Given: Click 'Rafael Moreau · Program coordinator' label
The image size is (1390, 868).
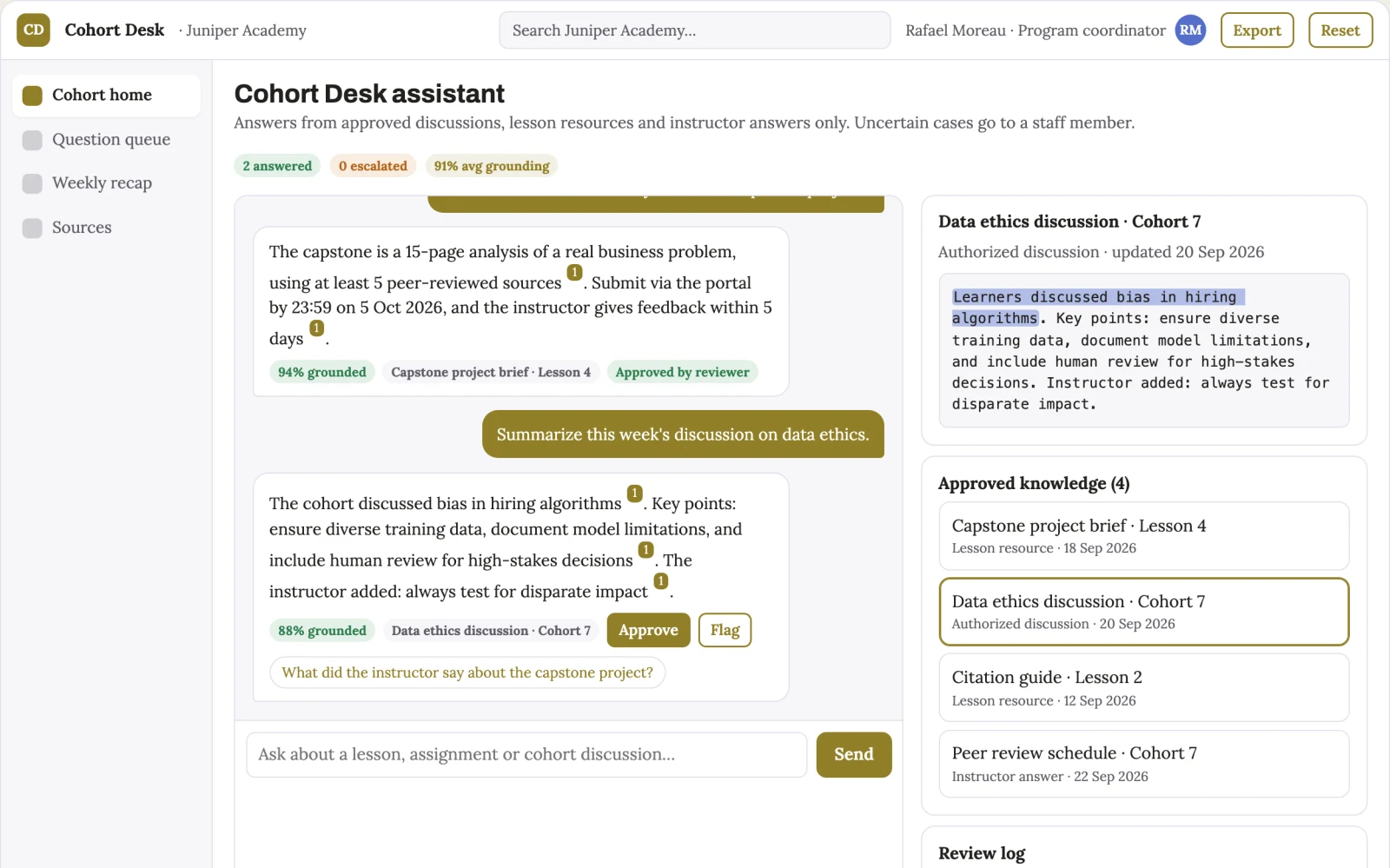Looking at the screenshot, I should 1036,30.
